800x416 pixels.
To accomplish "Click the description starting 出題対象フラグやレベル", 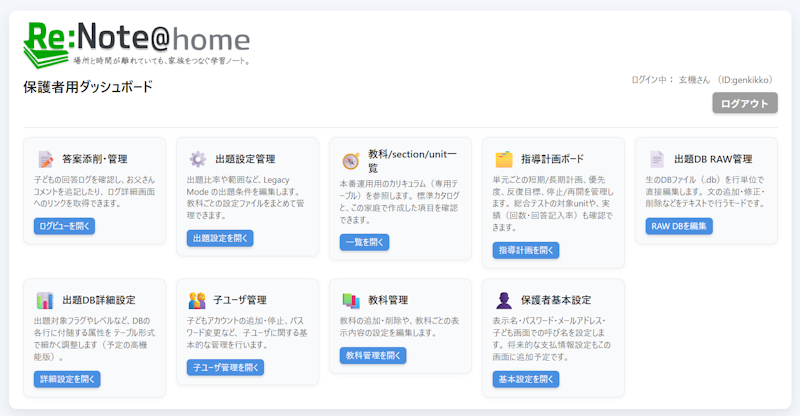I will coord(94,339).
